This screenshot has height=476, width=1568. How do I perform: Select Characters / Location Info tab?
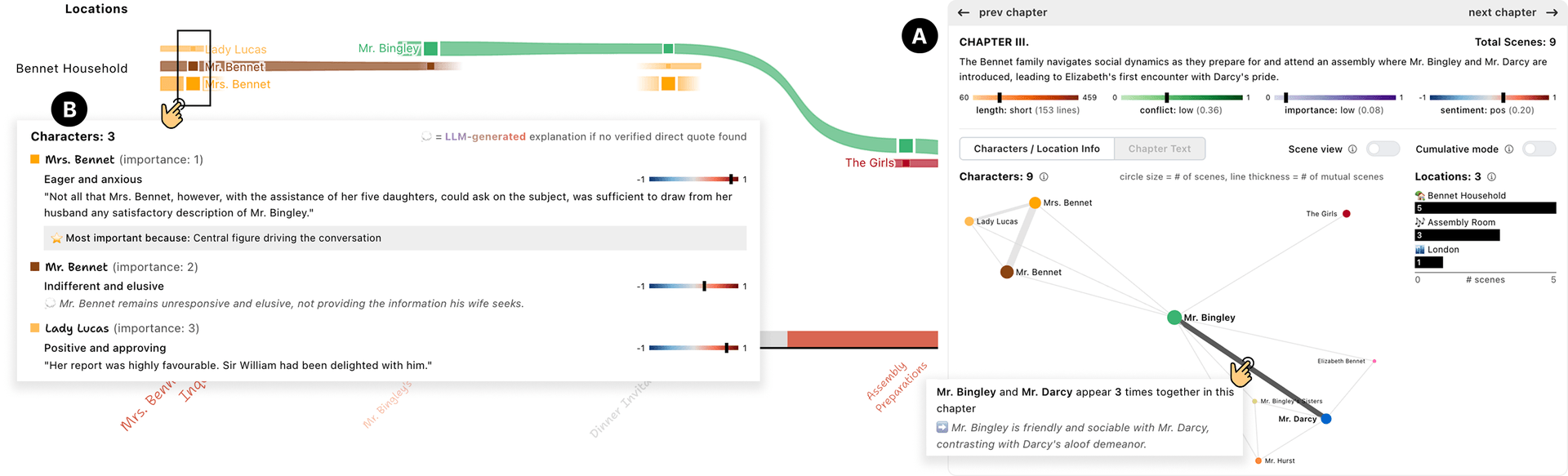(1036, 149)
